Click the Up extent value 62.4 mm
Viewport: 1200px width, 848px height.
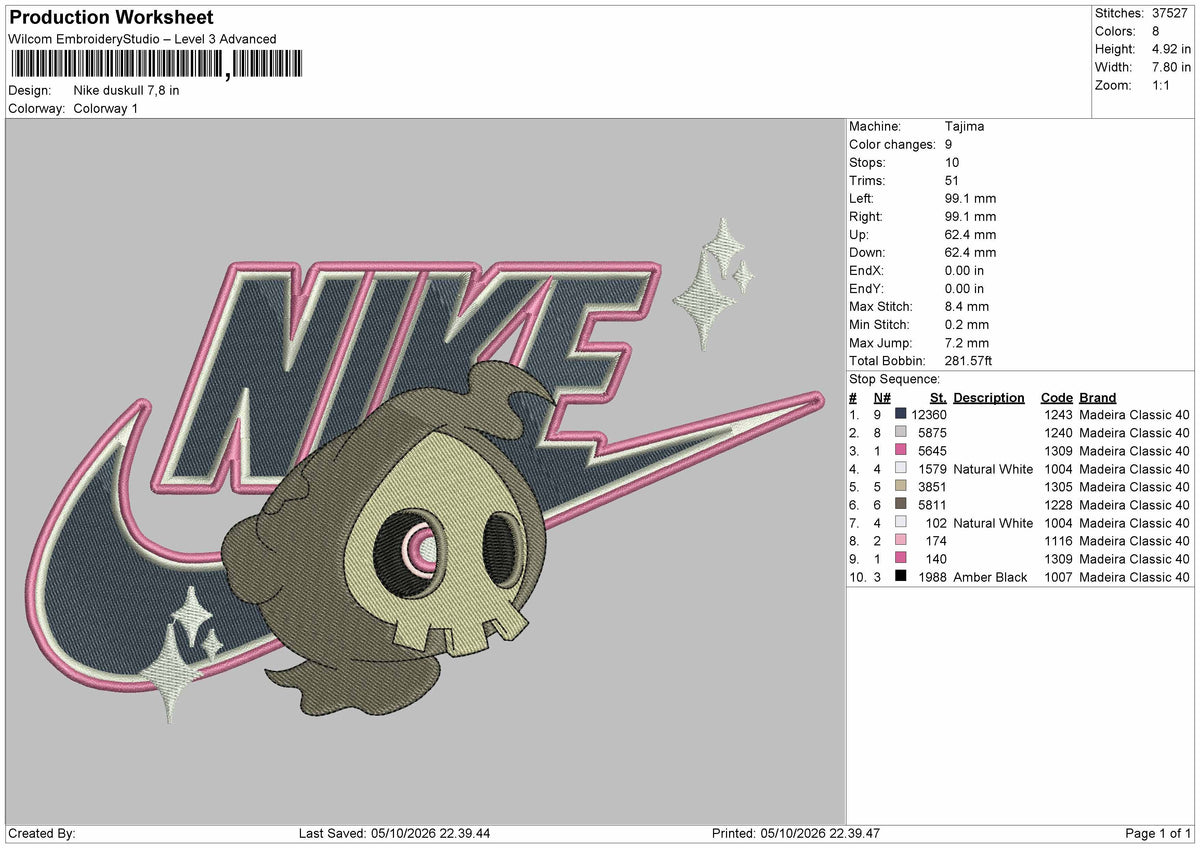click(x=970, y=234)
